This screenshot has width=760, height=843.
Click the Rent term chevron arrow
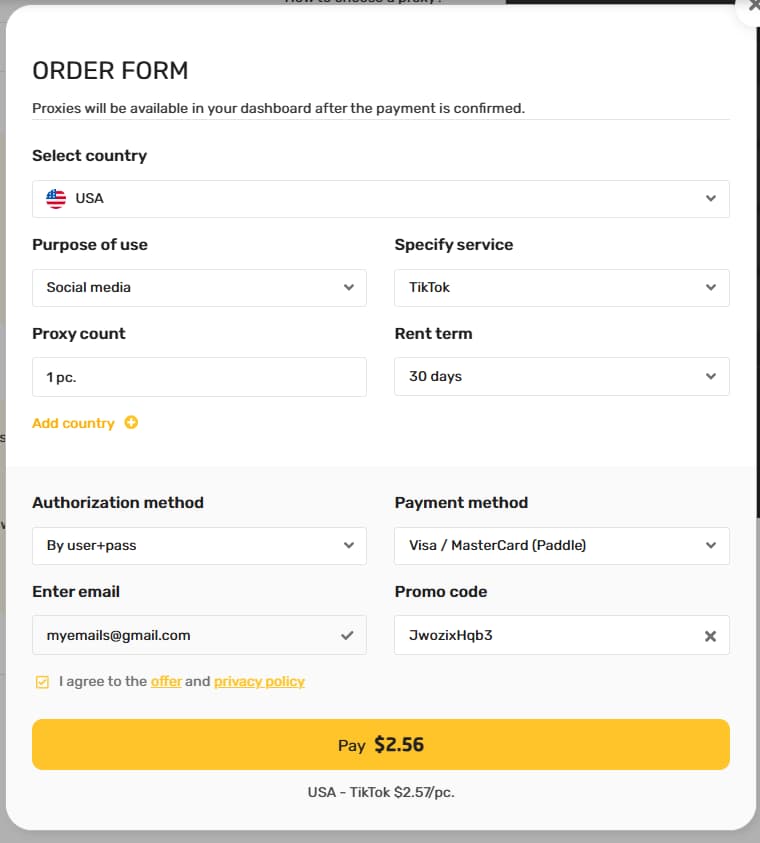point(710,377)
